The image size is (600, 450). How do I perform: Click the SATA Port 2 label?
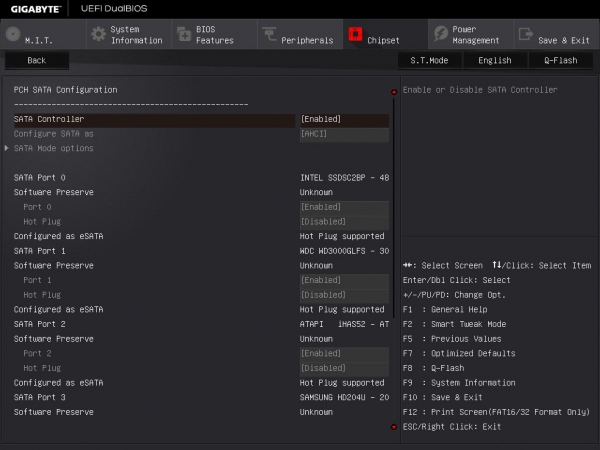point(39,324)
